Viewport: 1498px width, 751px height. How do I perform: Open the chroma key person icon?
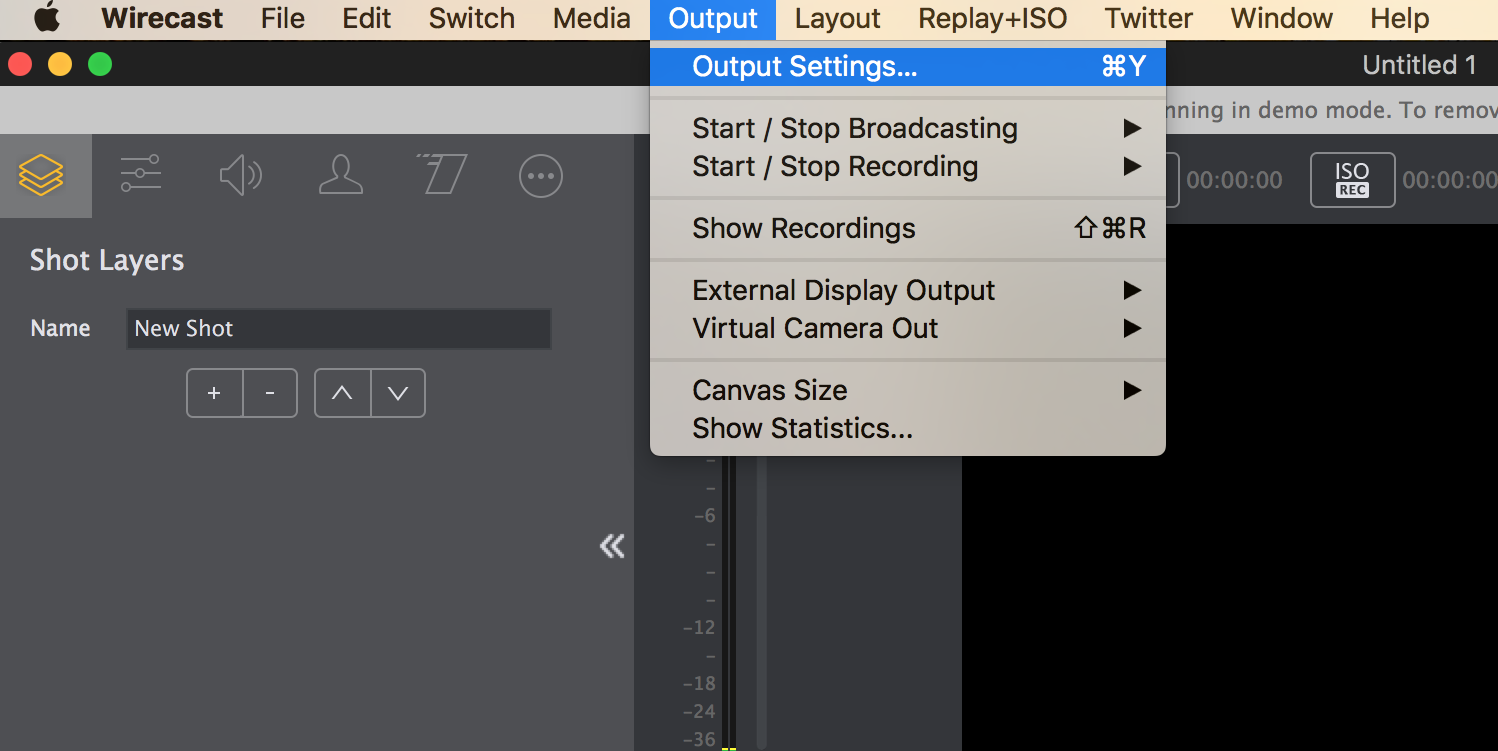coord(340,176)
